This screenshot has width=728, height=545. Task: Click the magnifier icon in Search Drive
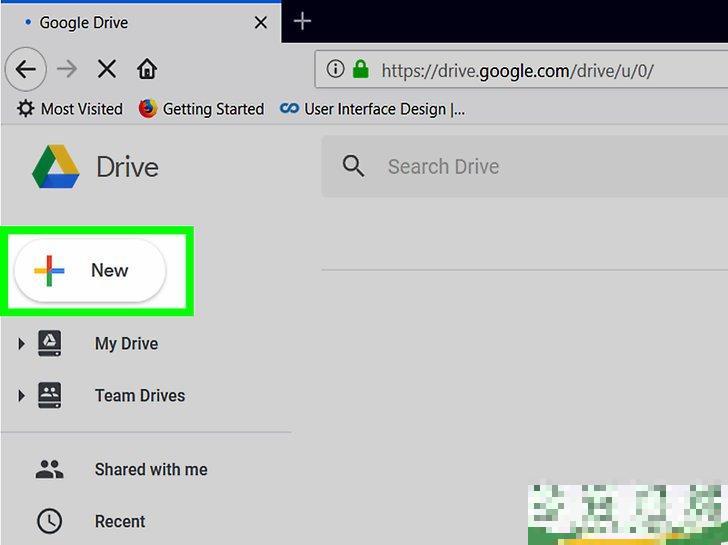coord(353,166)
